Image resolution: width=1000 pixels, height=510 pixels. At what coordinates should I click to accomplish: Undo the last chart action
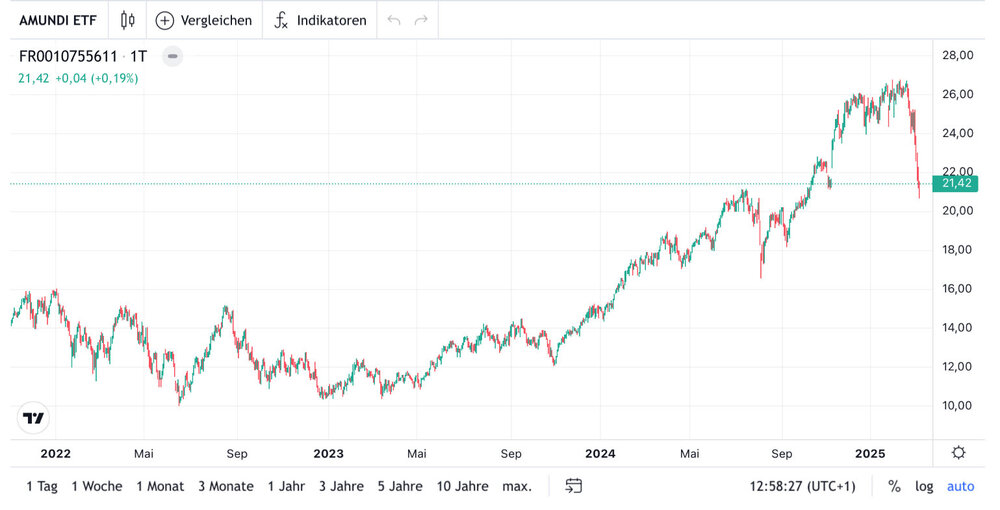tap(394, 20)
